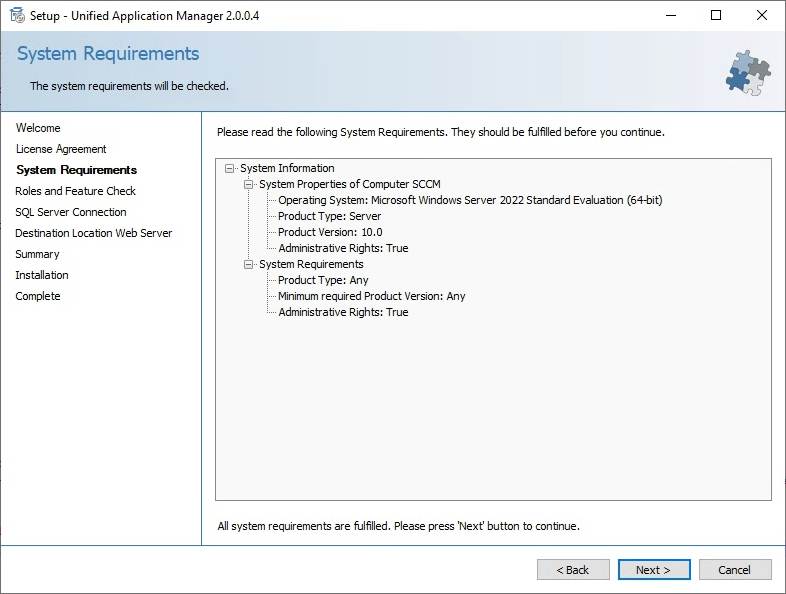This screenshot has height=594, width=786.
Task: Click the setup icon in title bar
Action: click(17, 16)
